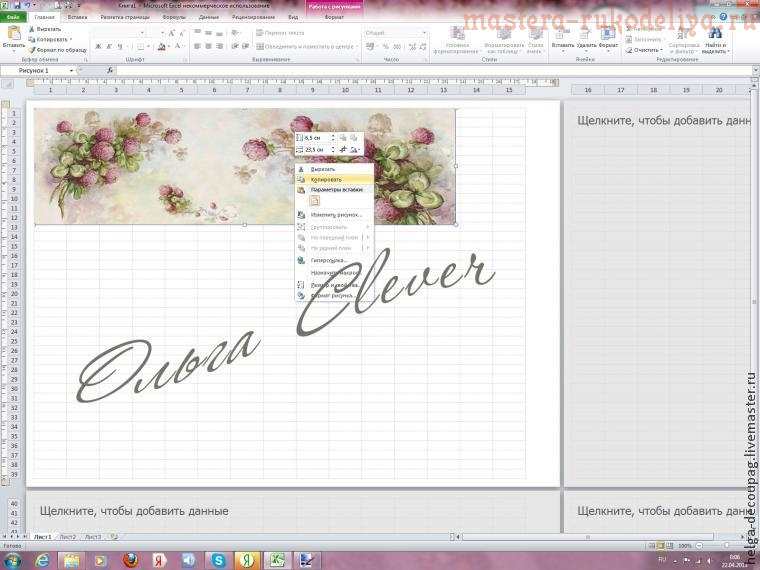The width and height of the screenshot is (760, 570).
Task: Click the blue help question mark icon
Action: (x=723, y=17)
